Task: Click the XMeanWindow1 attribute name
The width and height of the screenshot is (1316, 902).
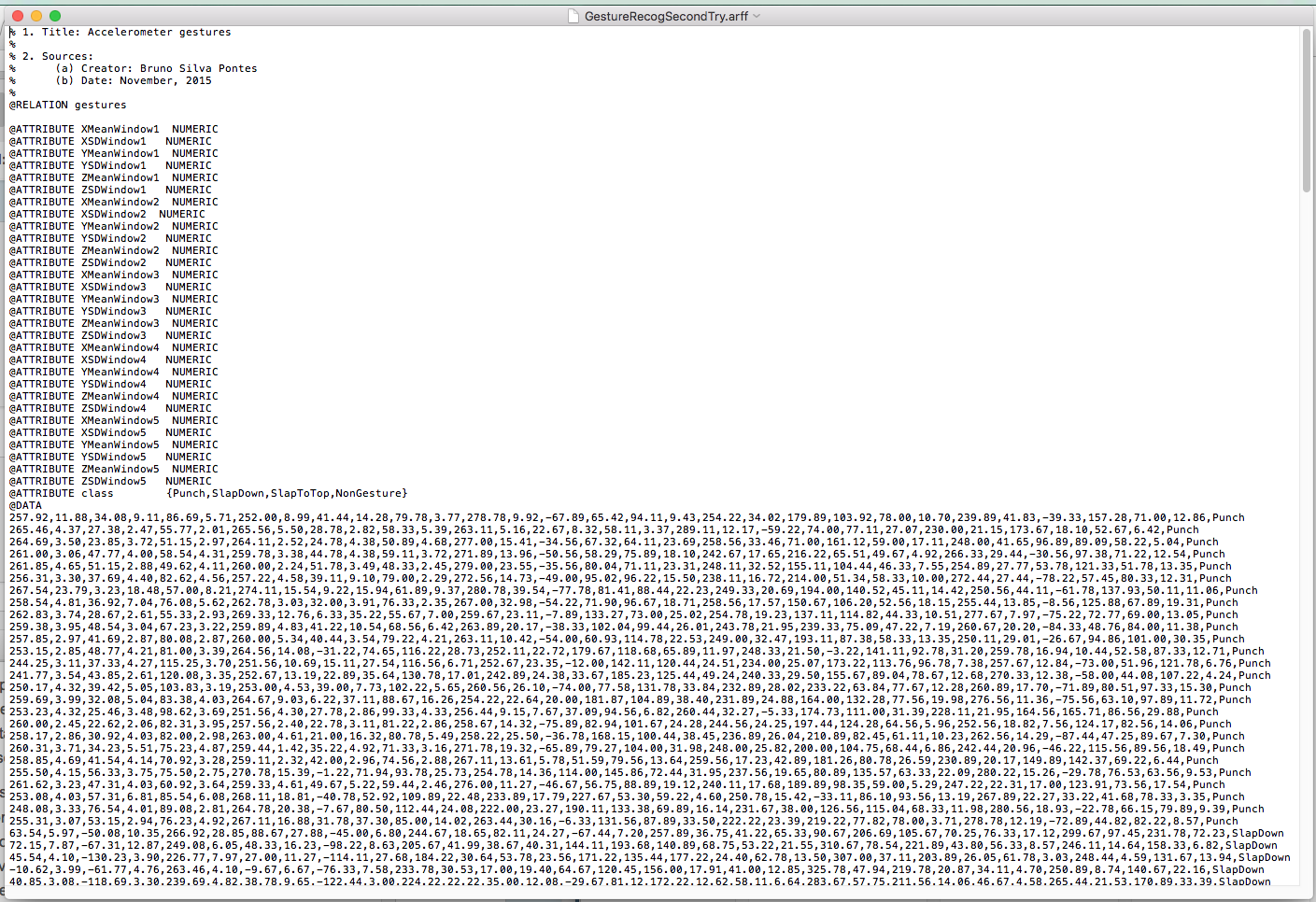Action: (x=120, y=129)
